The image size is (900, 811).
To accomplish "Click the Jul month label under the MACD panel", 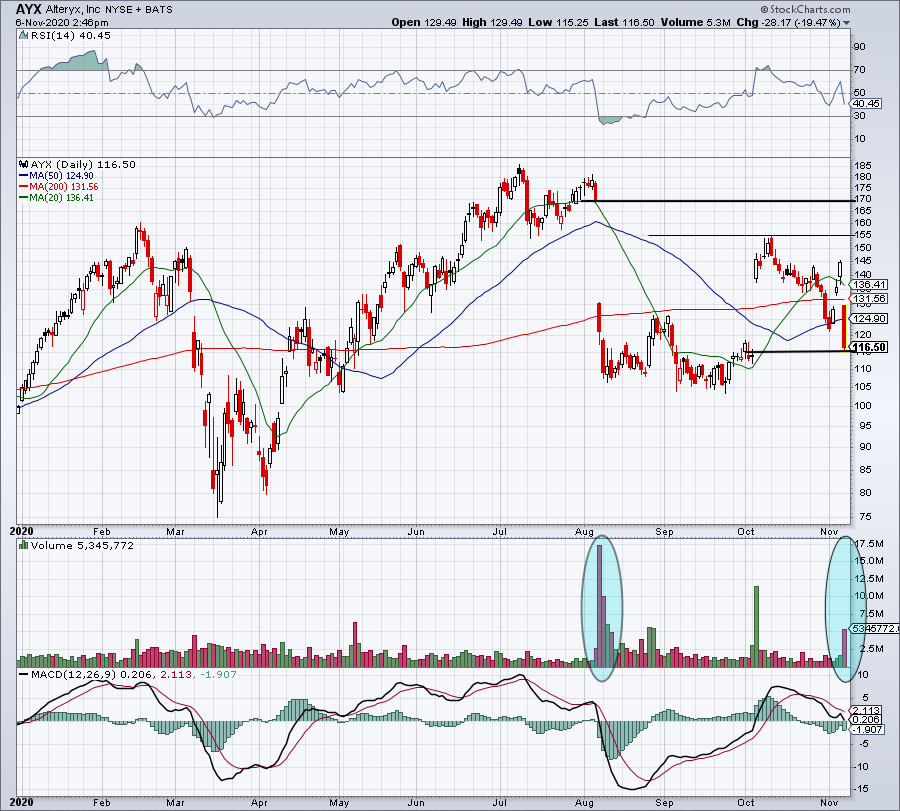I will click(499, 802).
